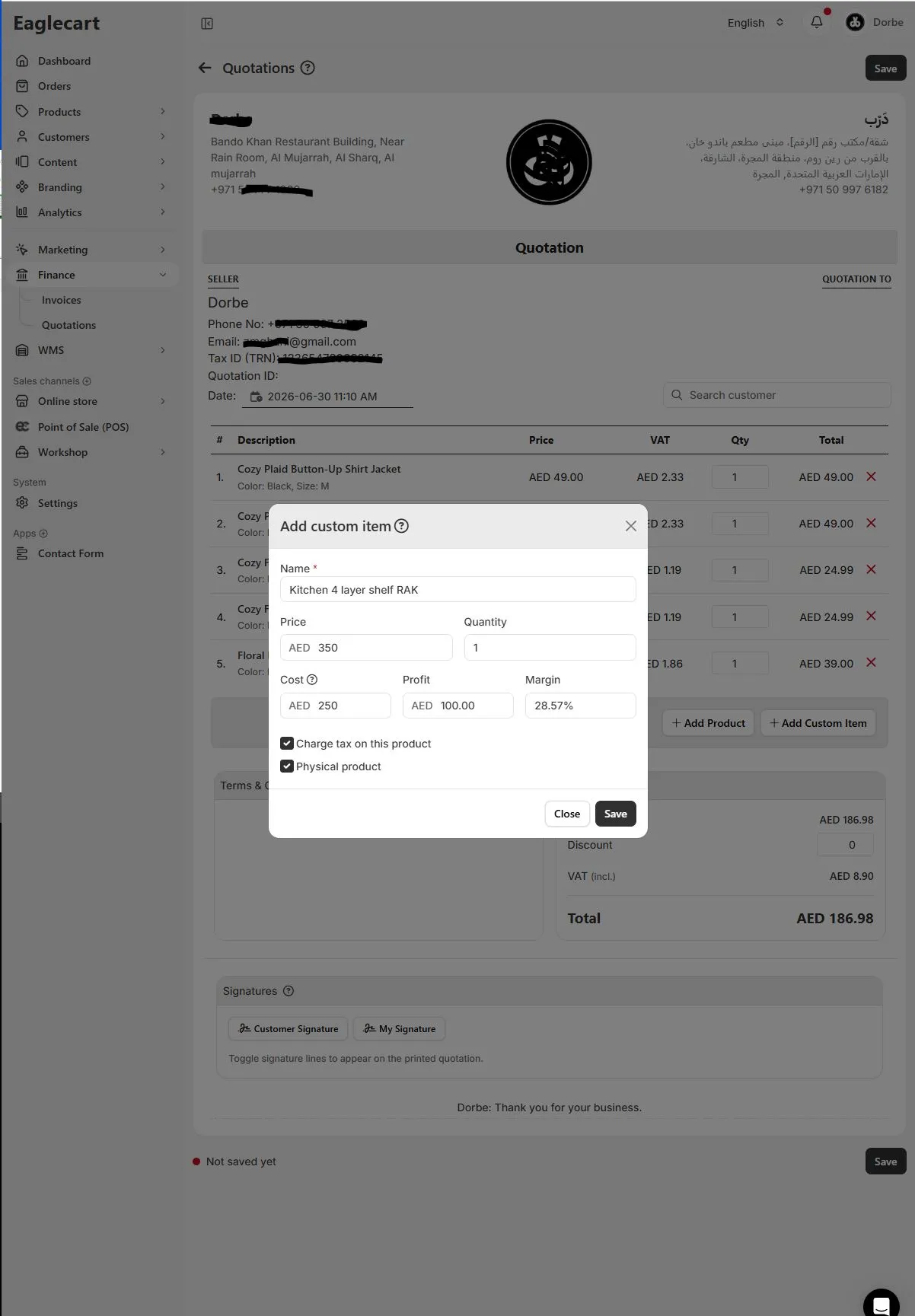Edit Qty field for item 1
Viewport: 915px width, 1316px height.
(740, 477)
